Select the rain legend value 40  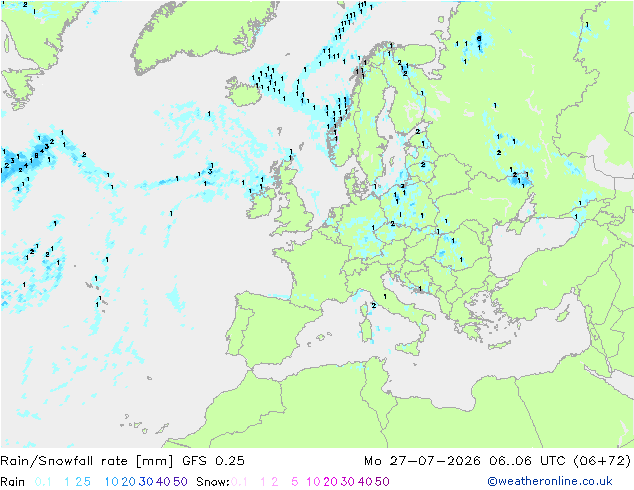(163, 482)
